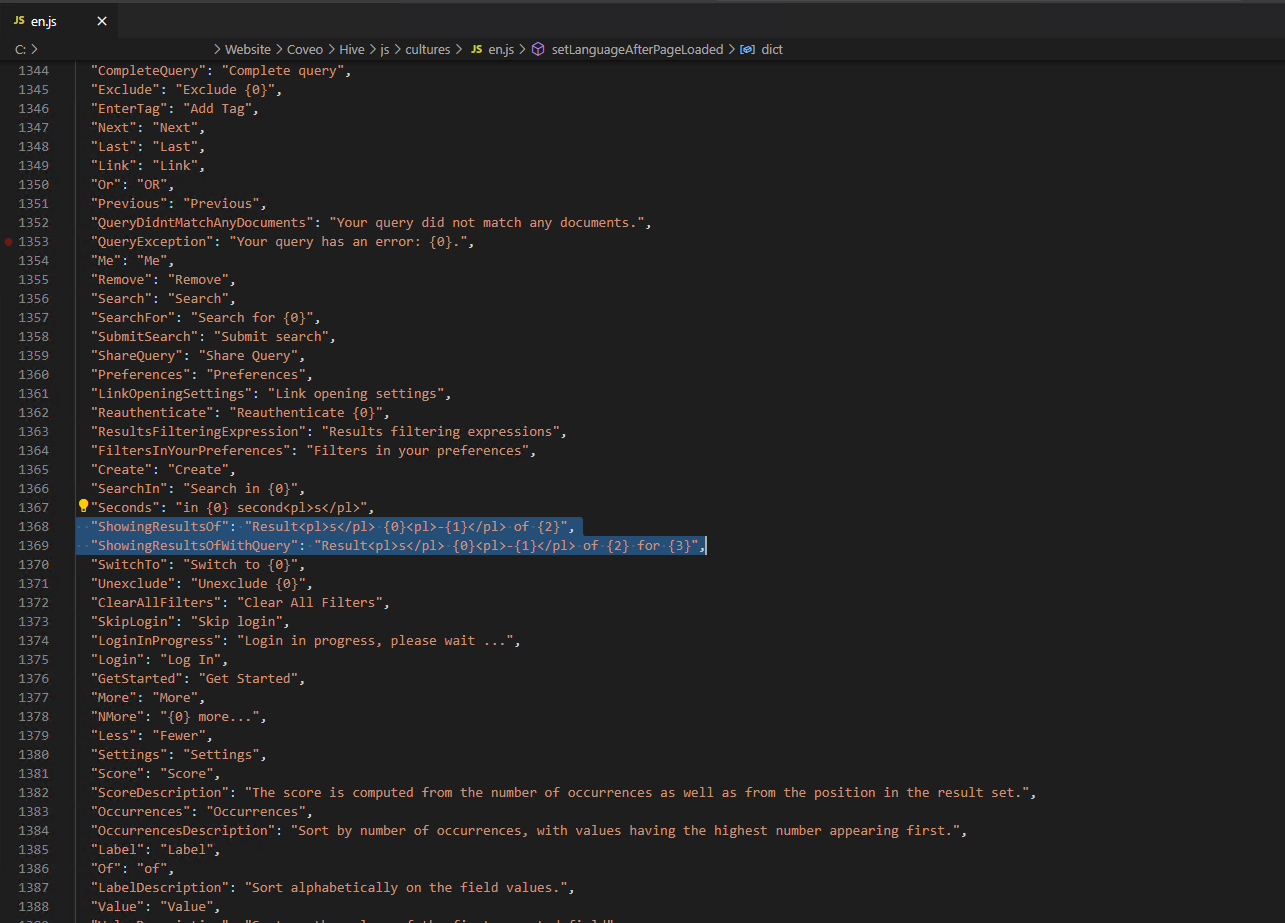The width and height of the screenshot is (1285, 923).
Task: Click the "Search in {0}" value
Action: [x=241, y=489]
